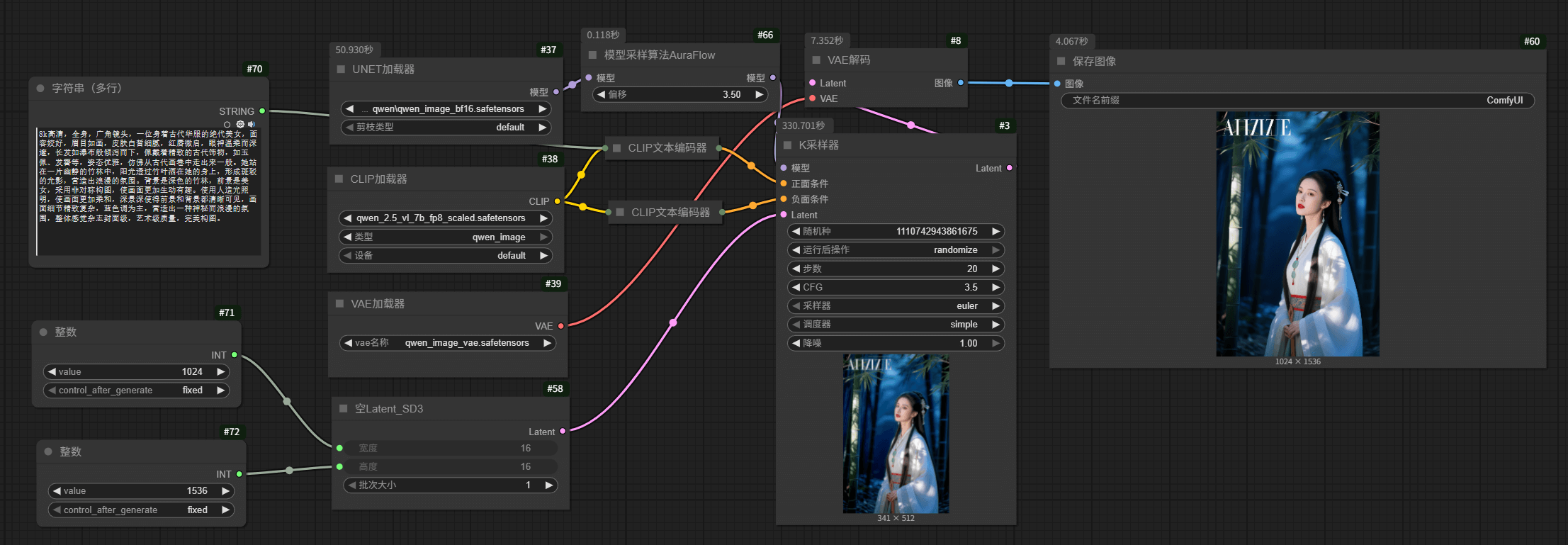Increase 批次大小 with its right arrow
Image resolution: width=1568 pixels, height=545 pixels.
[548, 485]
